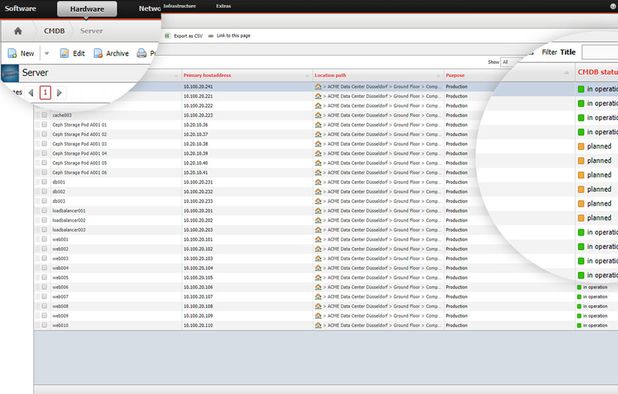Select the web006 row checkbox

point(44,287)
